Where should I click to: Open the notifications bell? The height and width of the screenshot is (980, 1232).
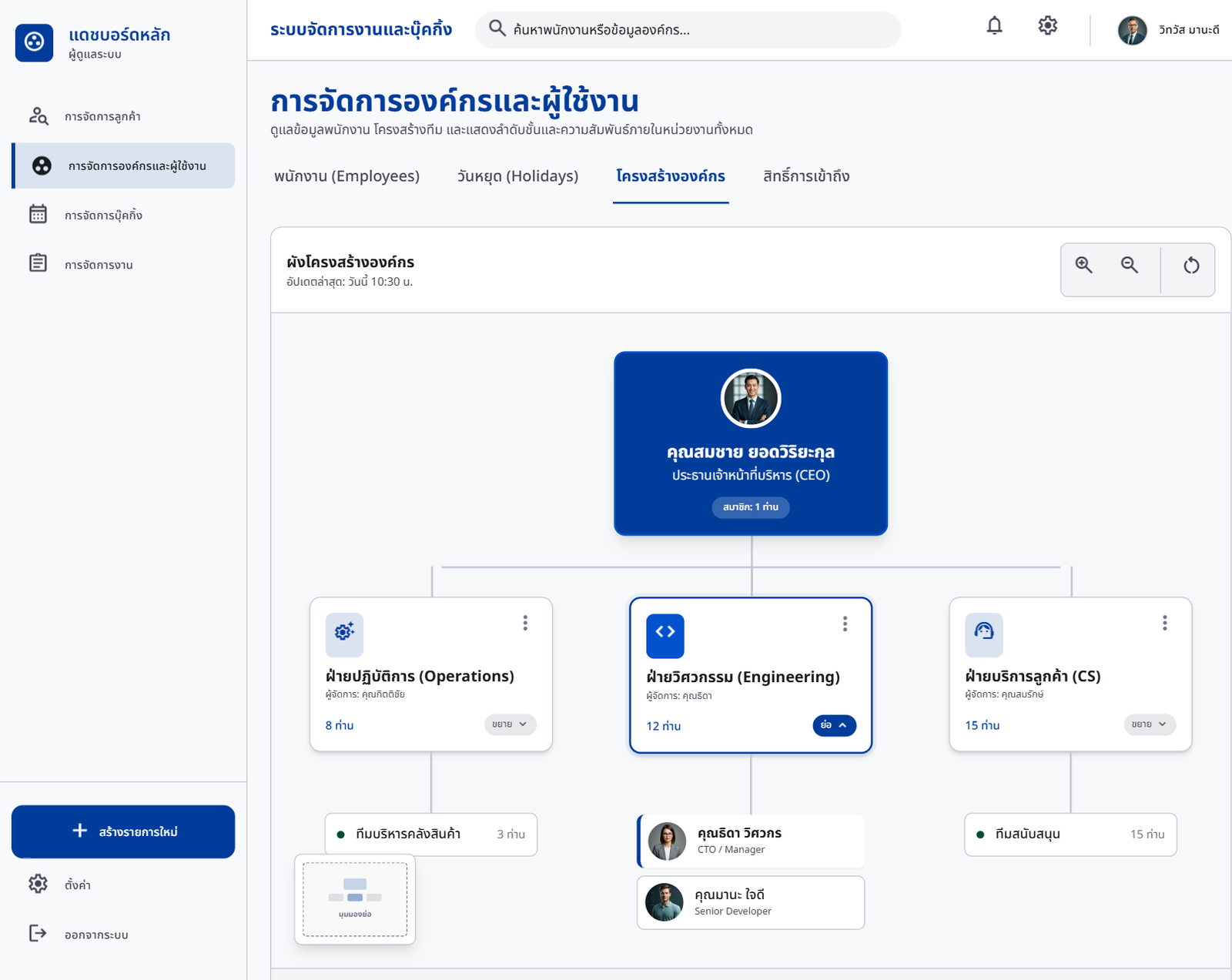point(995,26)
